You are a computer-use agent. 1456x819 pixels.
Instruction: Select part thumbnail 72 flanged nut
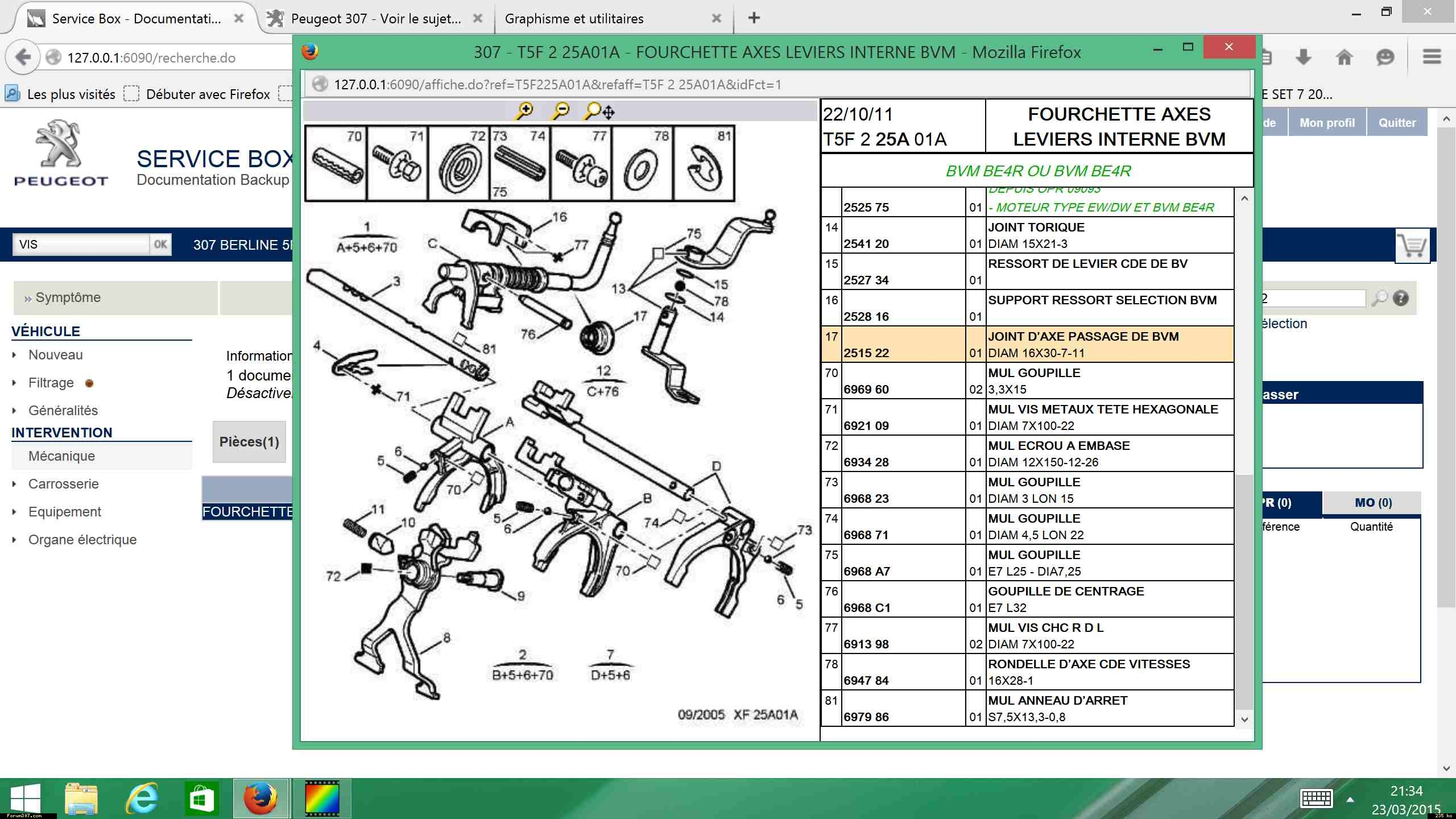pos(459,164)
